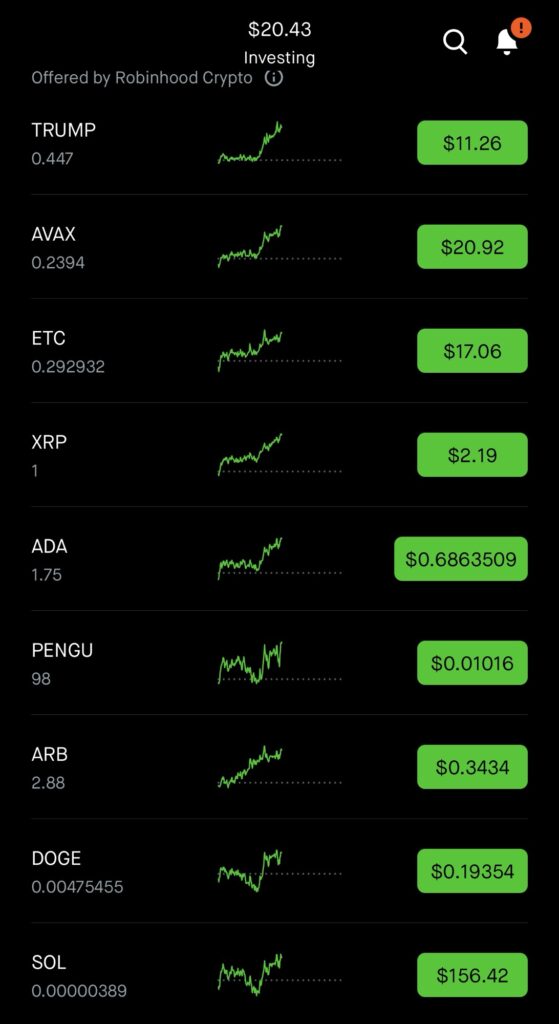Image resolution: width=559 pixels, height=1024 pixels.
Task: Select the ADA holding row label
Action: click(50, 546)
